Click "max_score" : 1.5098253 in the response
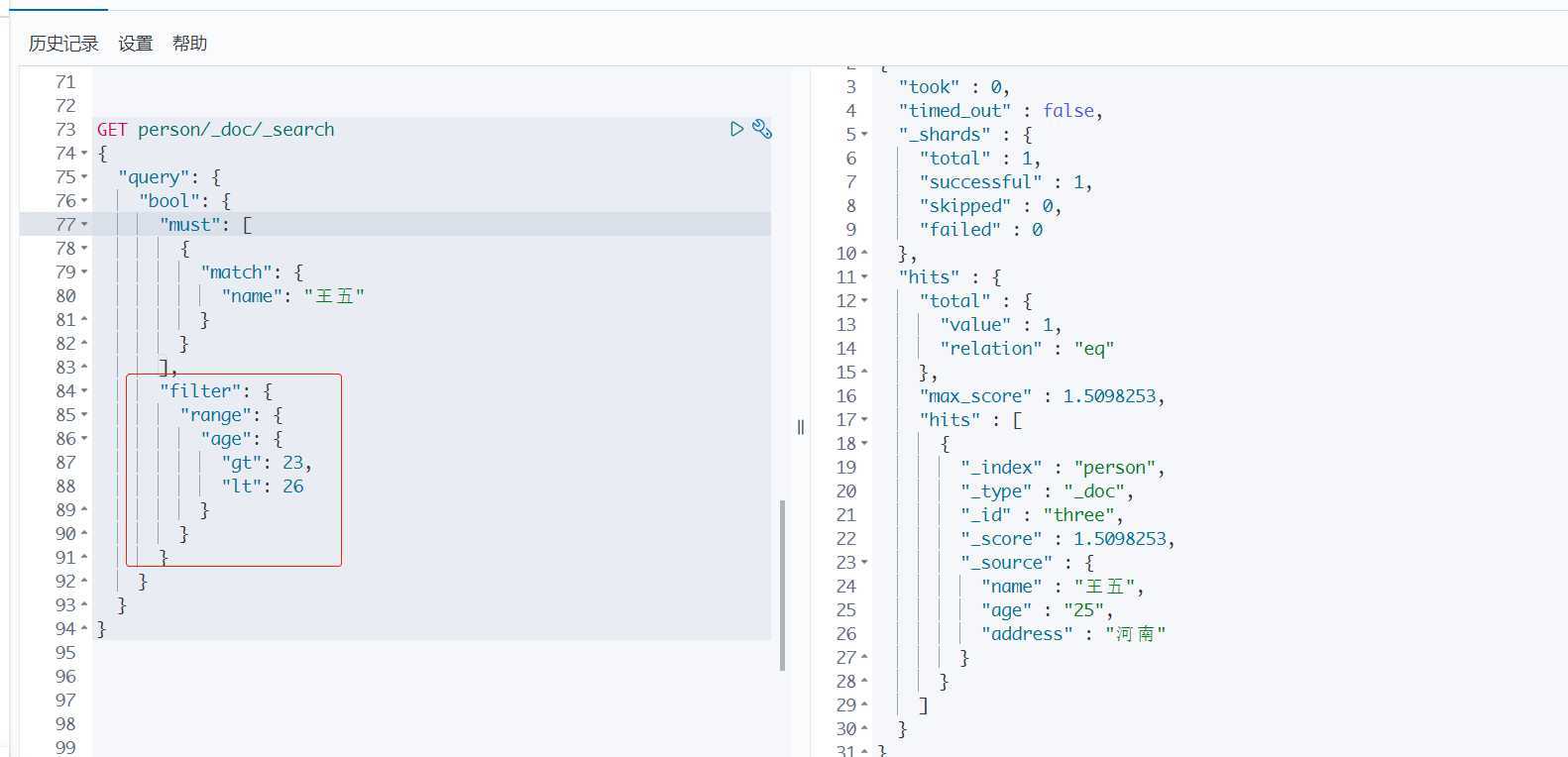This screenshot has height=757, width=1568. [x=1042, y=396]
